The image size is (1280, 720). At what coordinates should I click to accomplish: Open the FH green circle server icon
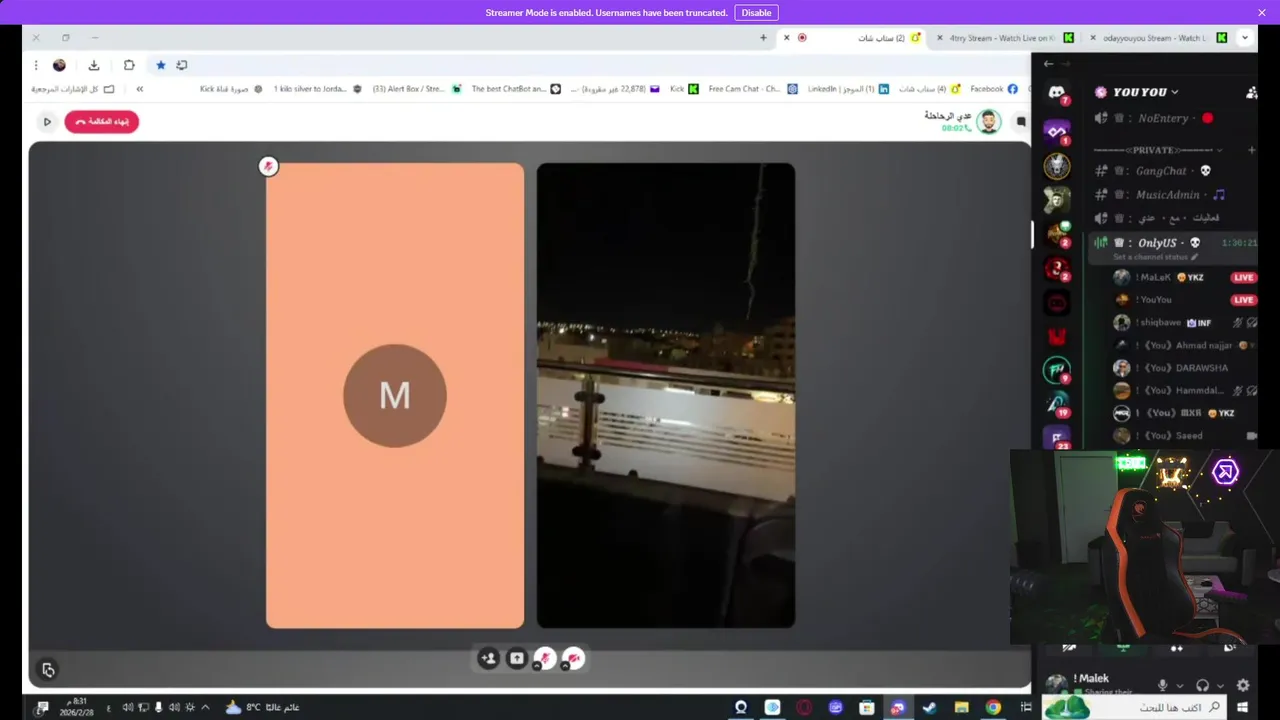click(1057, 371)
